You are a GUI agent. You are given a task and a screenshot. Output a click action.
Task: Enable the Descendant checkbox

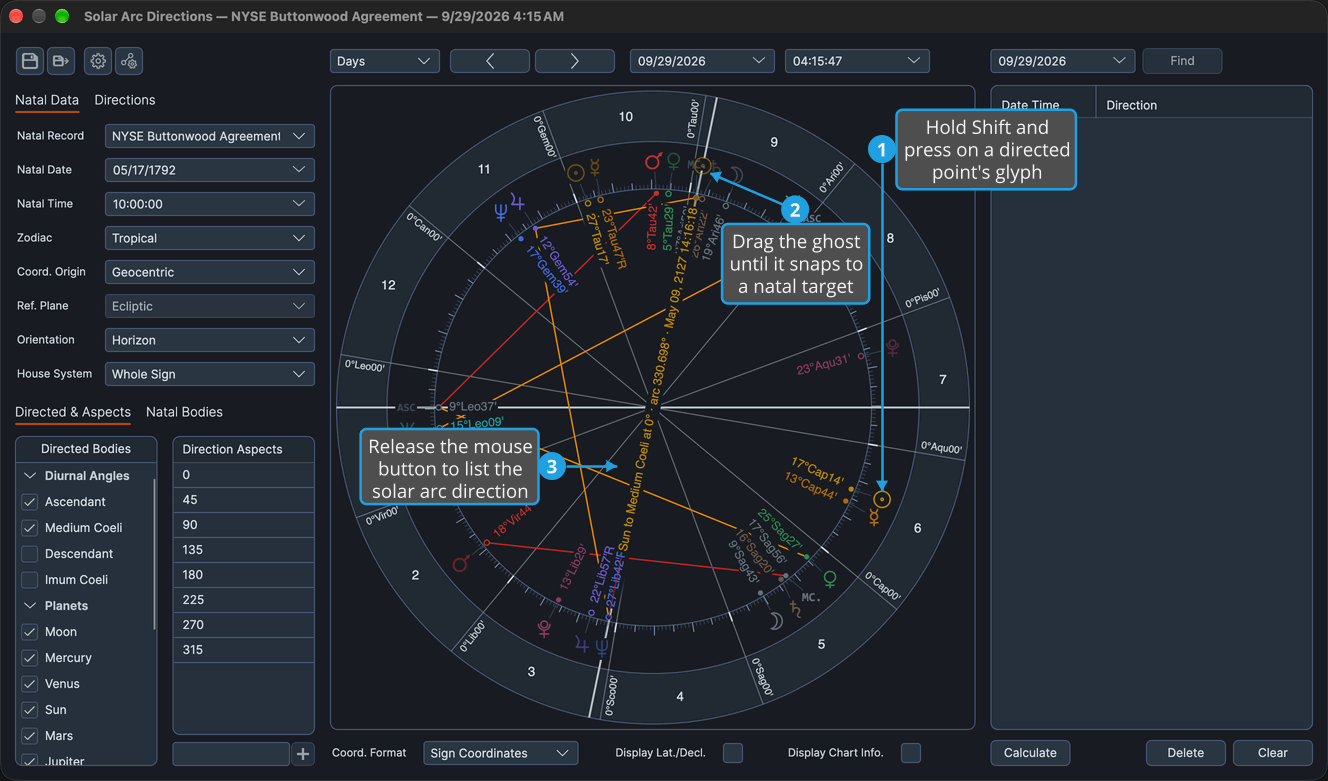(x=30, y=554)
